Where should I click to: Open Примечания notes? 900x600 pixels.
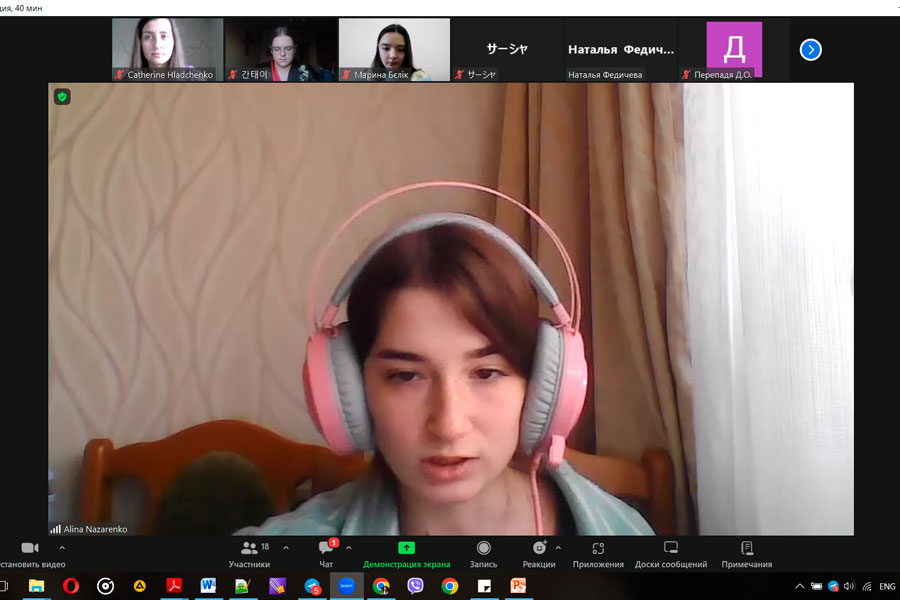click(747, 555)
